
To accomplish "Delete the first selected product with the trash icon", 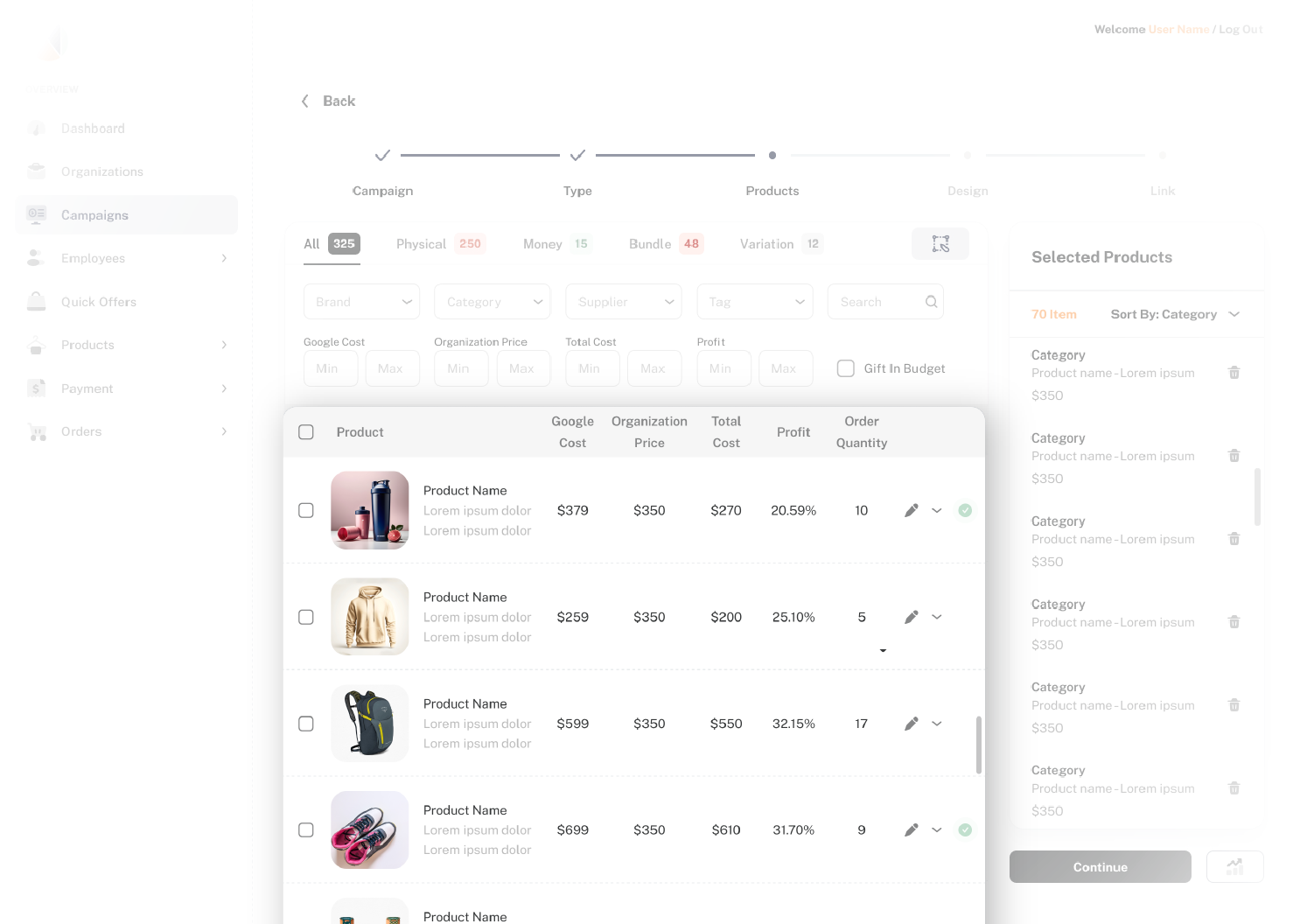I will pyautogui.click(x=1234, y=373).
